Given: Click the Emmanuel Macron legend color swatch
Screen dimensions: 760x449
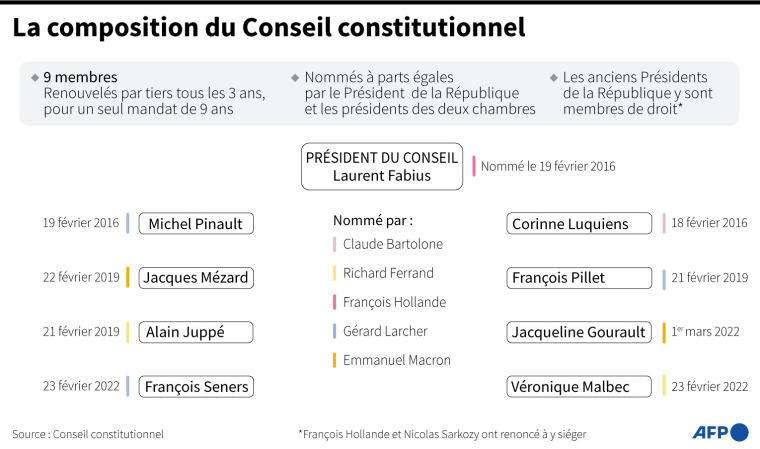Looking at the screenshot, I should 334,360.
